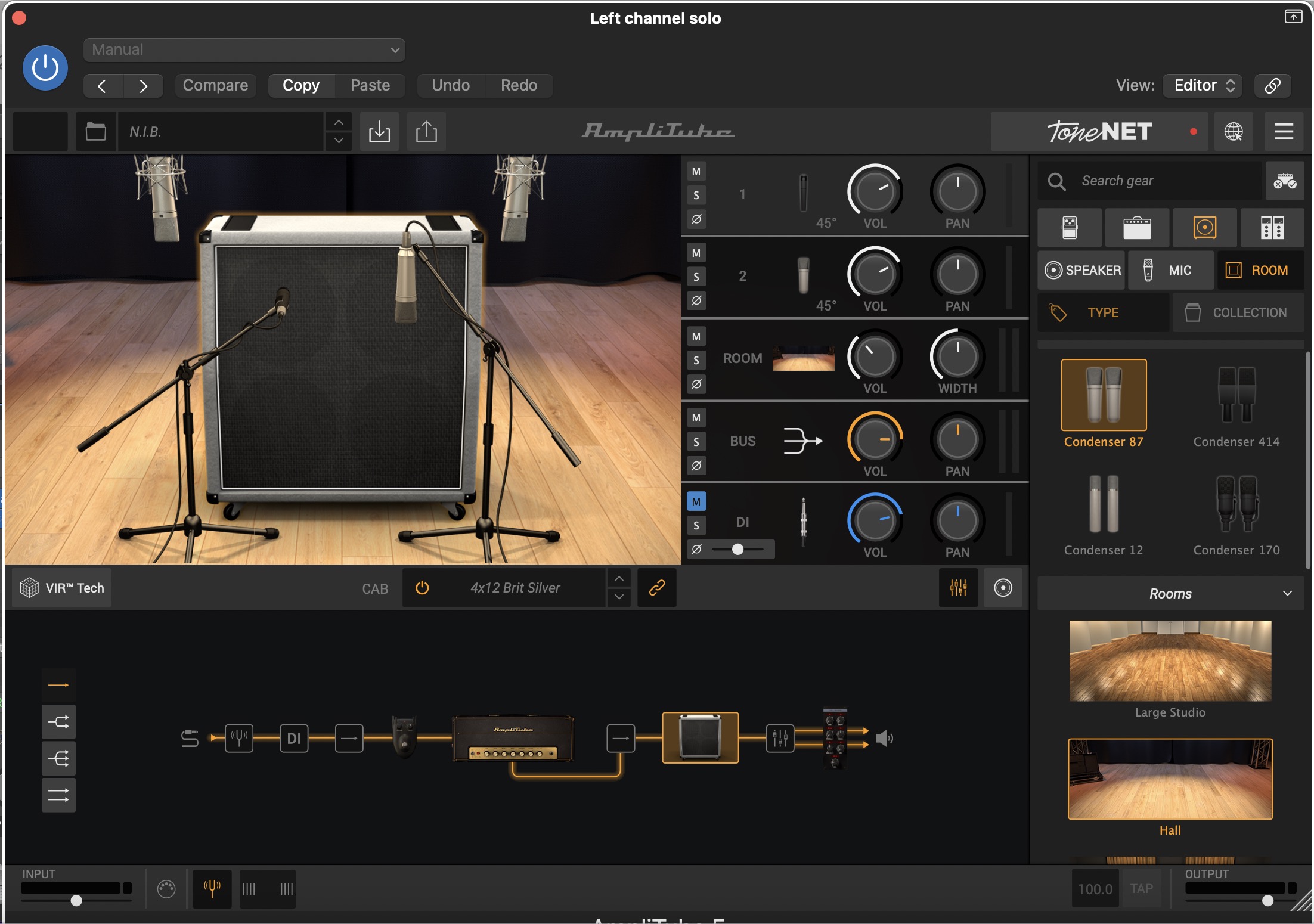Select the rack effects gear category

pos(1272,228)
